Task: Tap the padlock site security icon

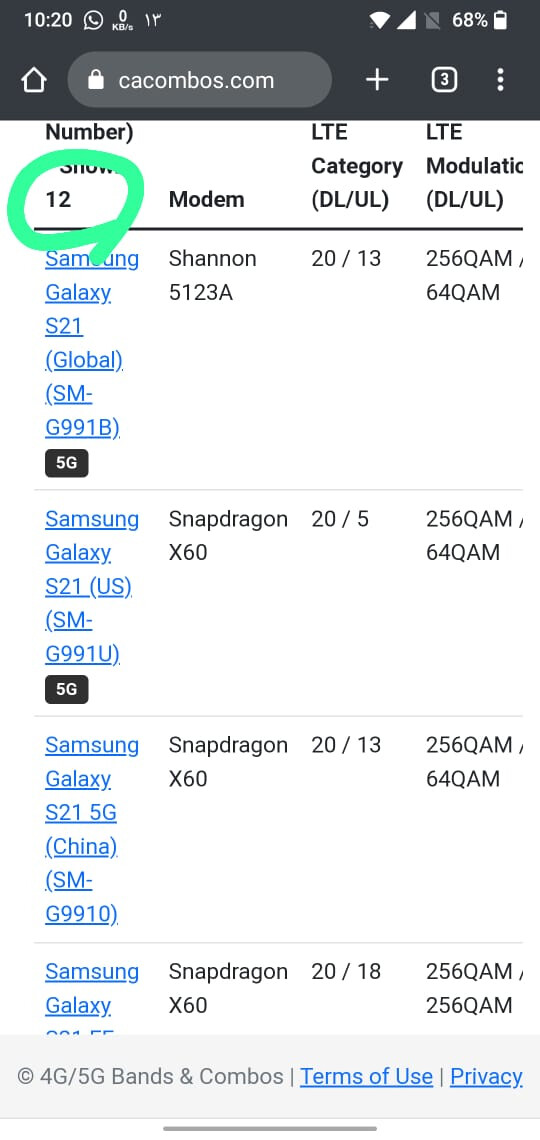Action: 96,80
